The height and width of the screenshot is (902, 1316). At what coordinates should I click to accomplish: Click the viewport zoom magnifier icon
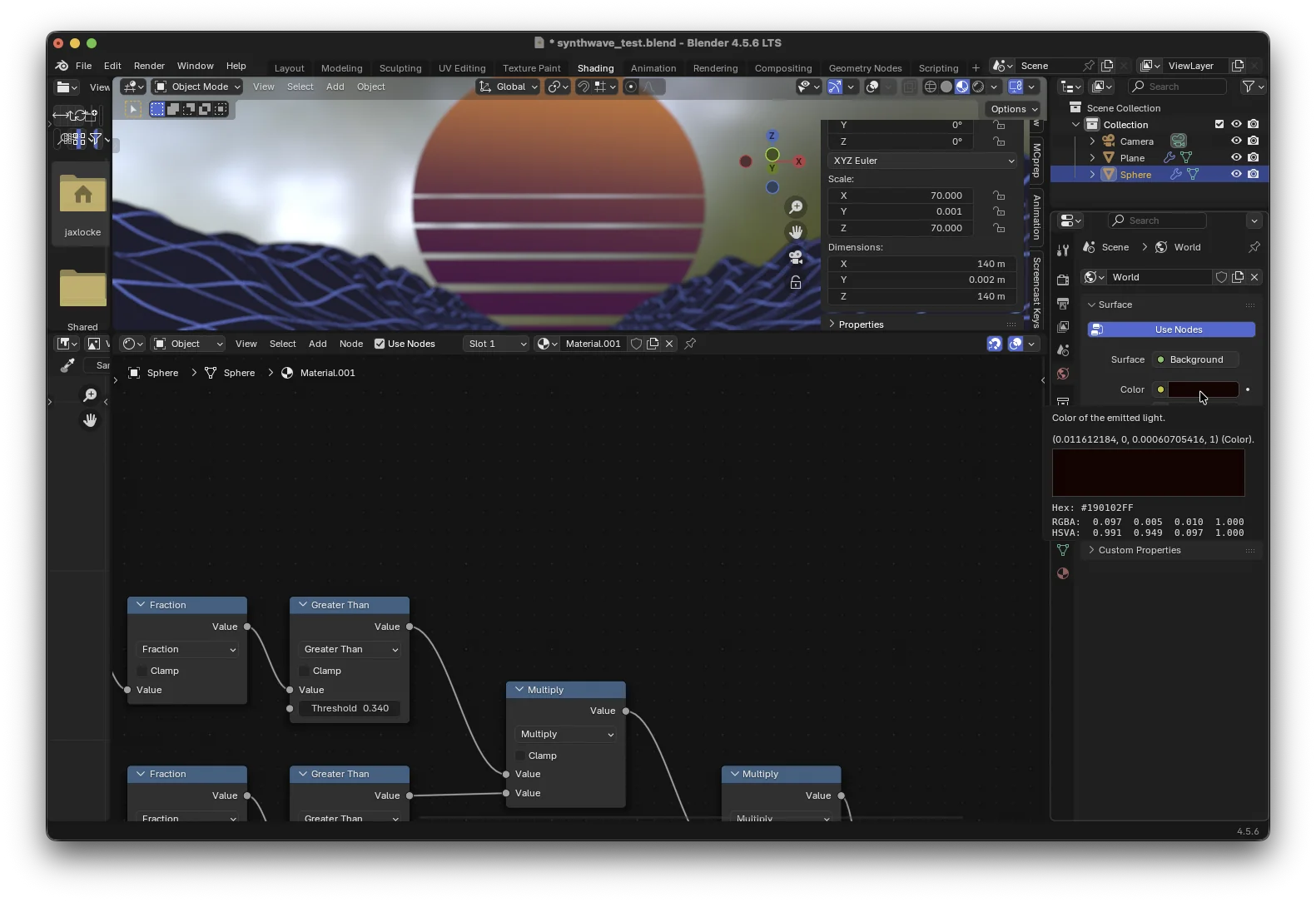coord(796,207)
